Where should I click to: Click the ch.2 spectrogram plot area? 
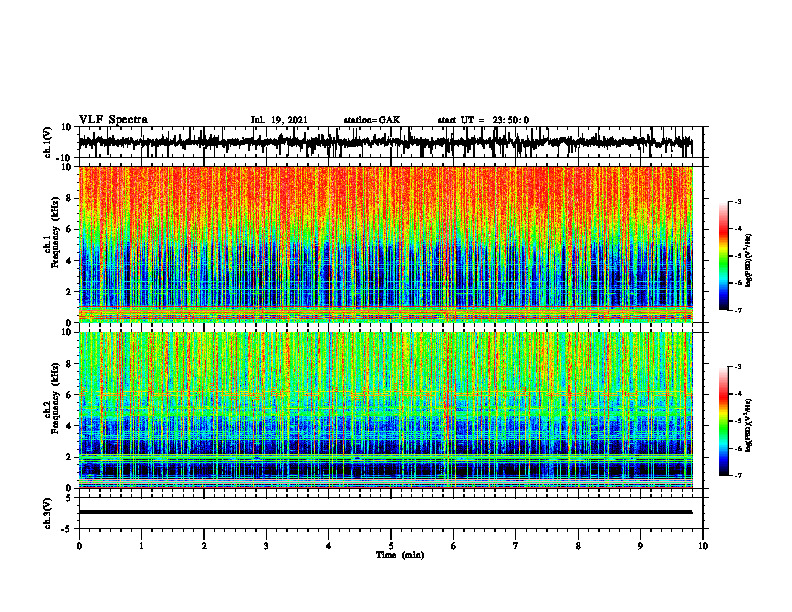(385, 410)
